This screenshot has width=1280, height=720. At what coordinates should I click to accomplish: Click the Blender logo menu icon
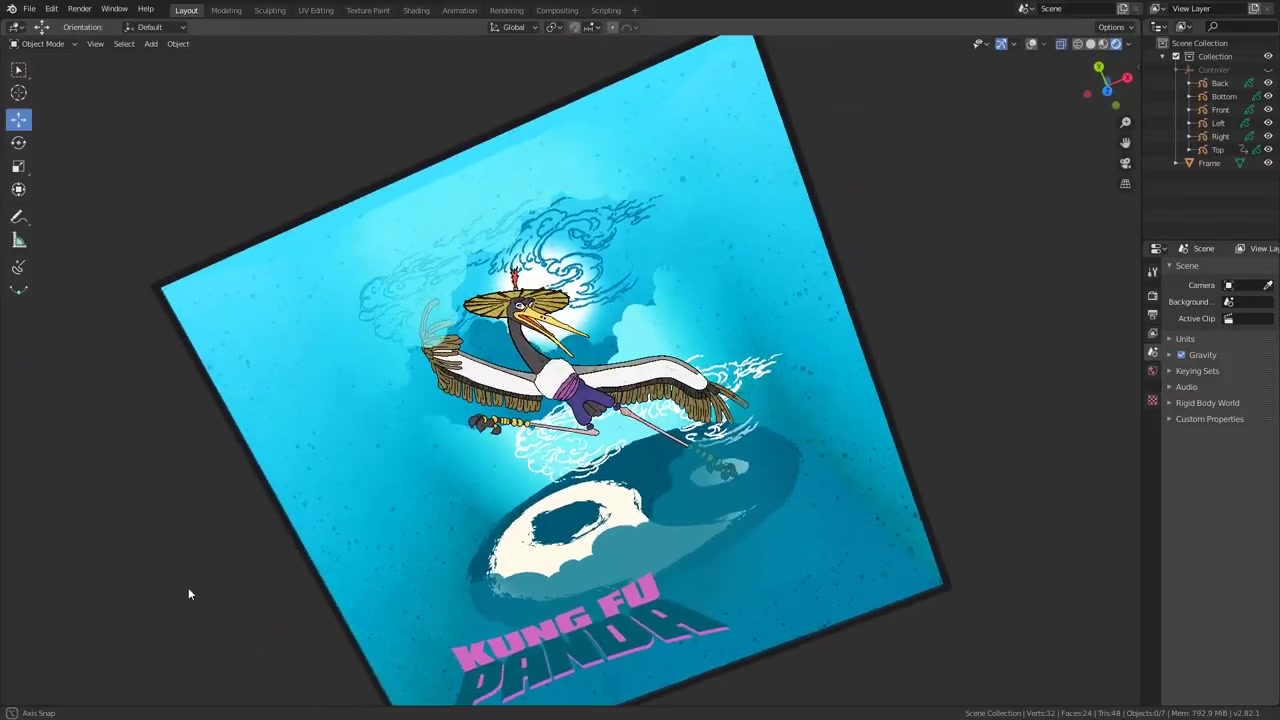(x=11, y=9)
